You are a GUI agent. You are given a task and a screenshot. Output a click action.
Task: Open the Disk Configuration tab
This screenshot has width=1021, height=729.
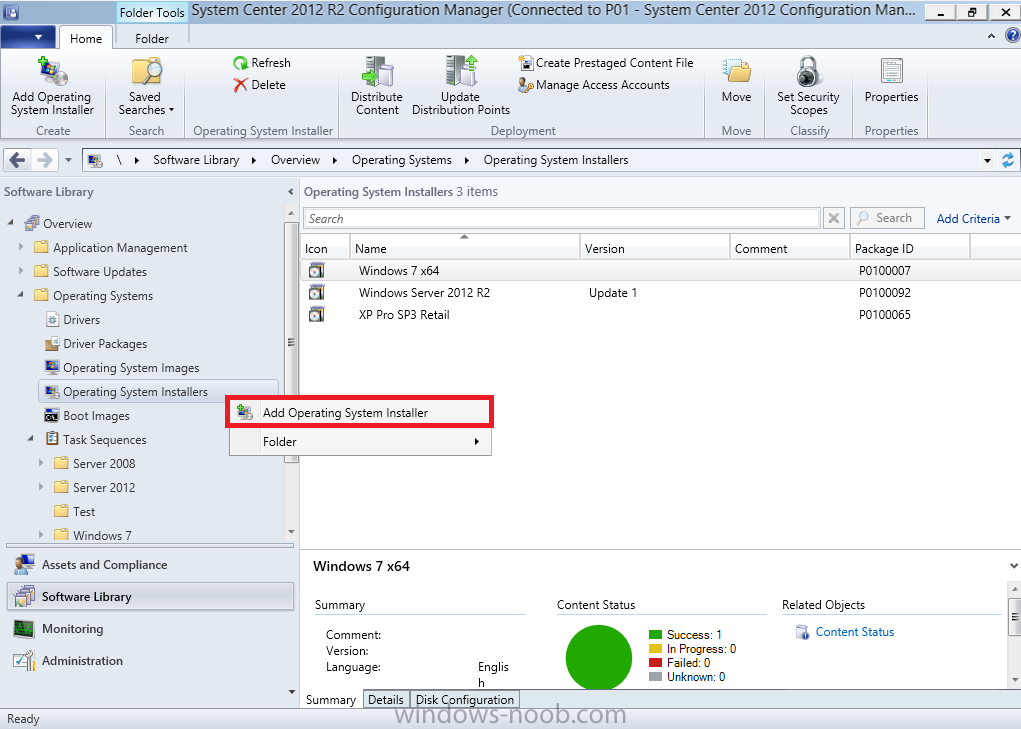click(465, 699)
